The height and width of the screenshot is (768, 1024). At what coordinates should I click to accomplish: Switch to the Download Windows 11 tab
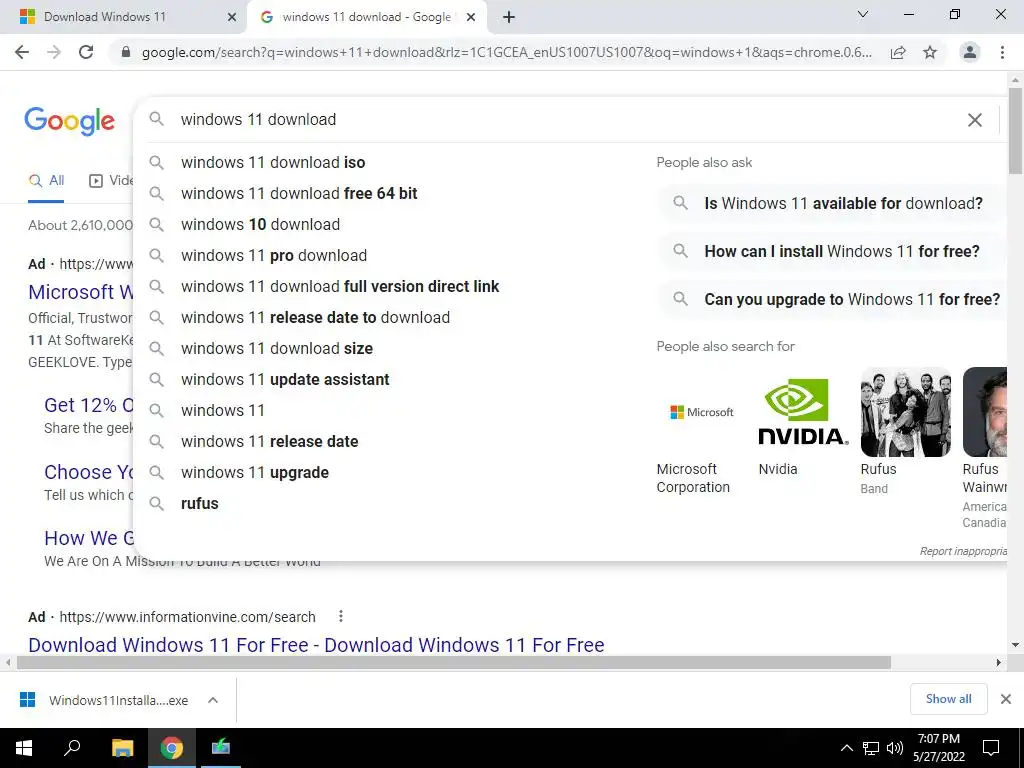pos(123,18)
